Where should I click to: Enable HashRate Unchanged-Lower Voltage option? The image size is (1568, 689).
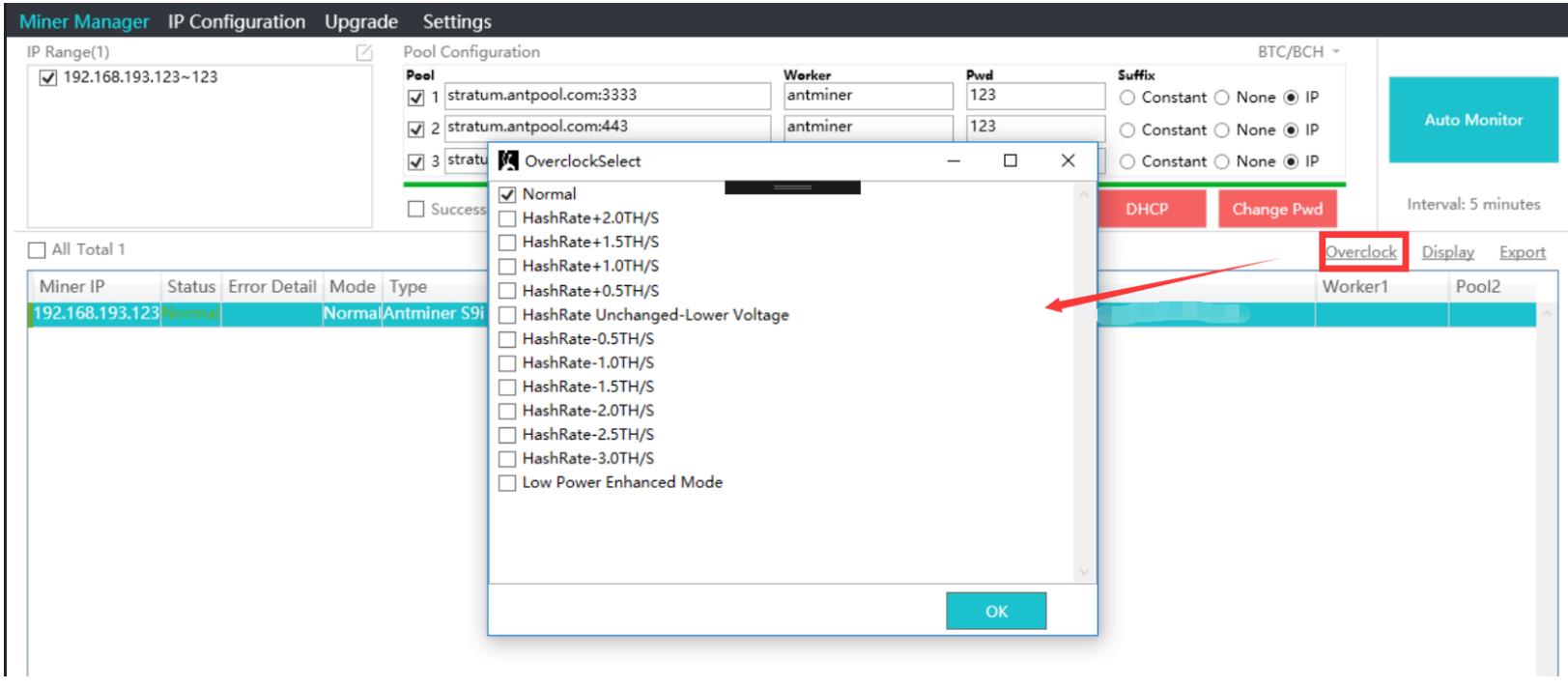click(507, 315)
